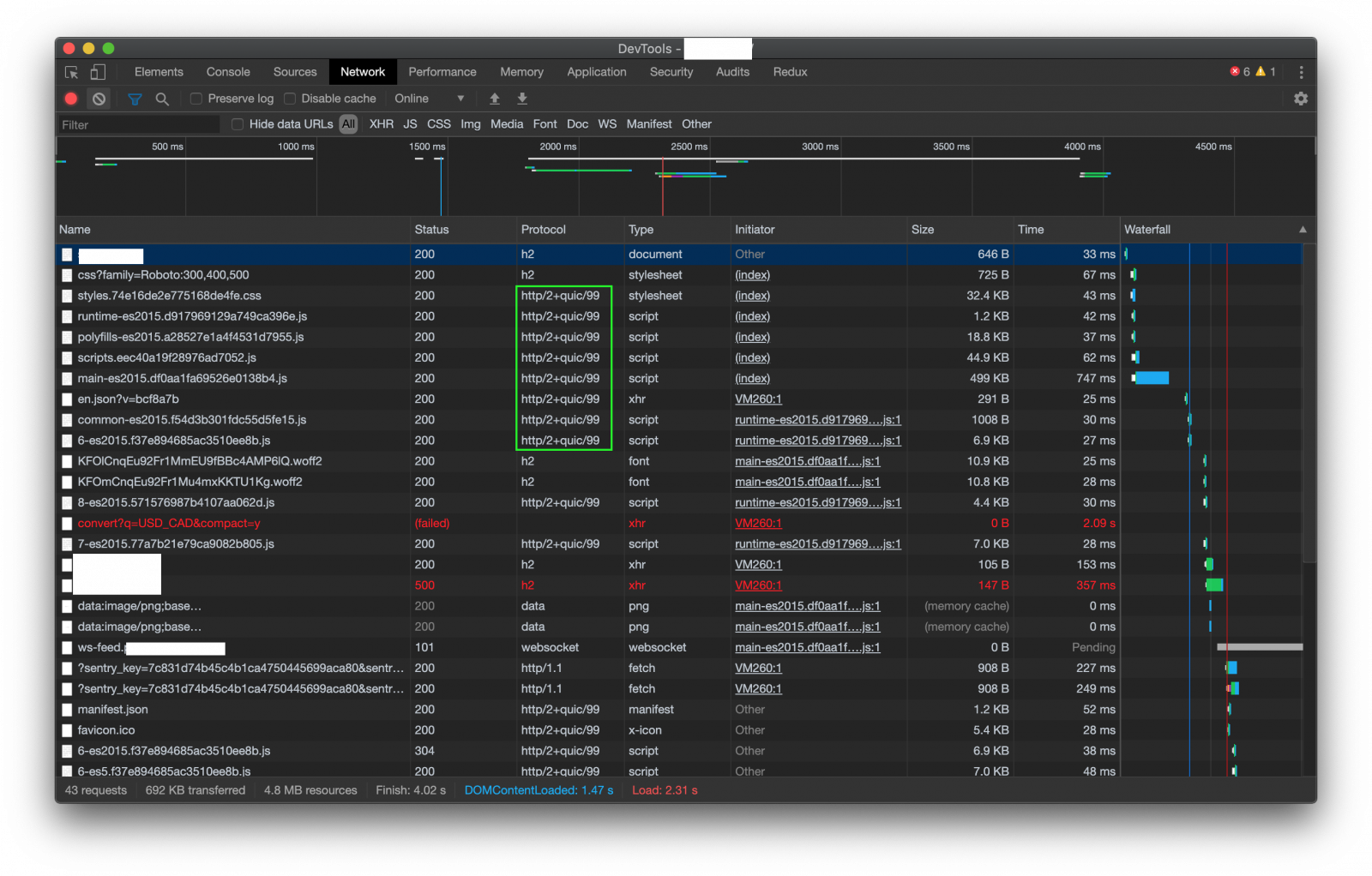
Task: Toggle the filter funnel icon
Action: click(x=135, y=99)
